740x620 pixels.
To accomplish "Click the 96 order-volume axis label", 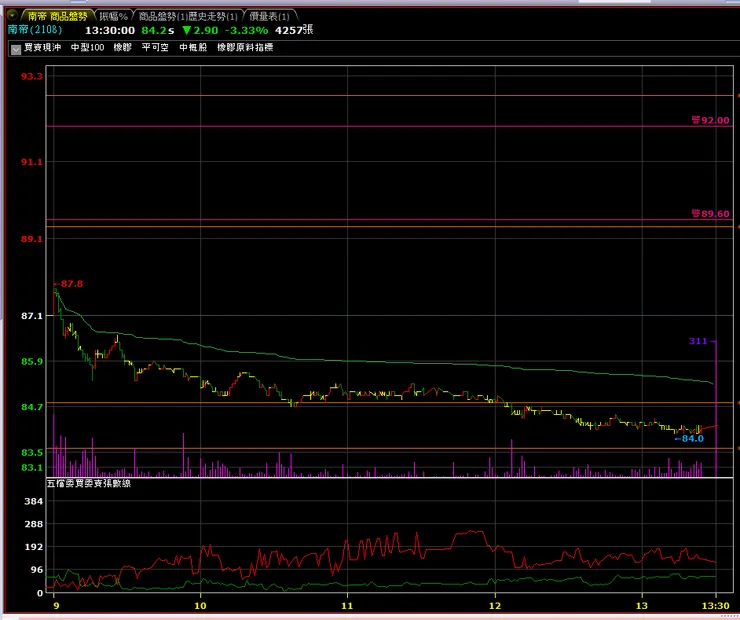I will 37,570.
